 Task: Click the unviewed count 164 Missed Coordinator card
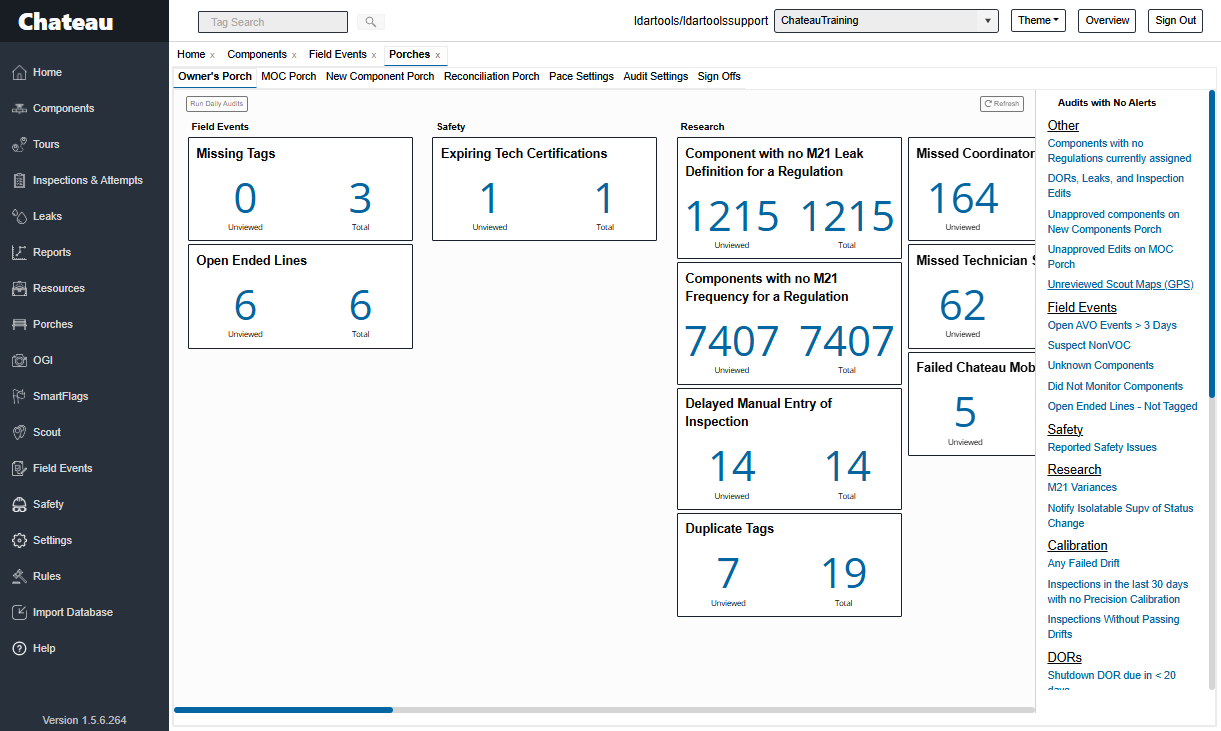point(963,198)
